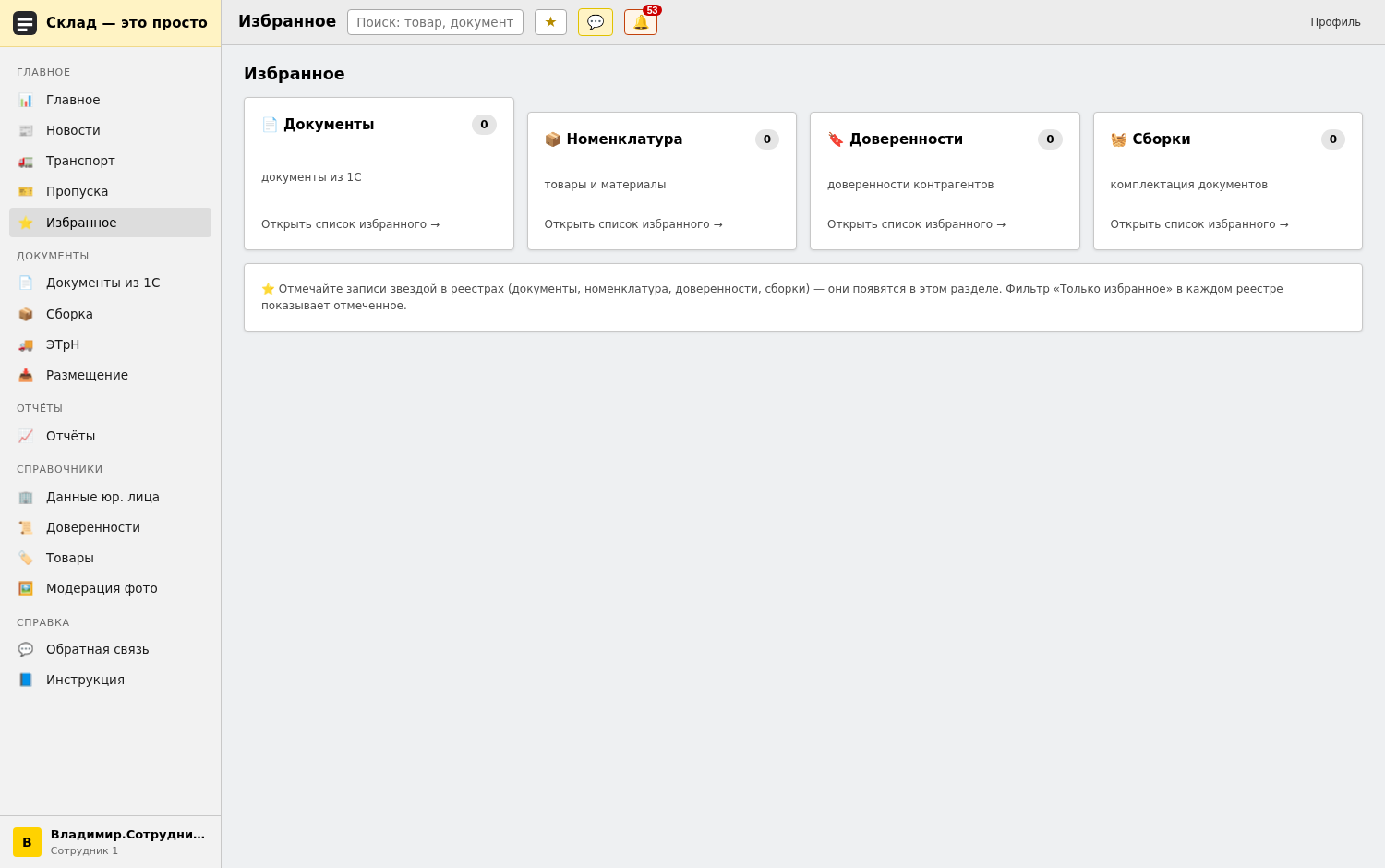Open Избранное in the sidebar
1385x868 pixels.
point(110,223)
